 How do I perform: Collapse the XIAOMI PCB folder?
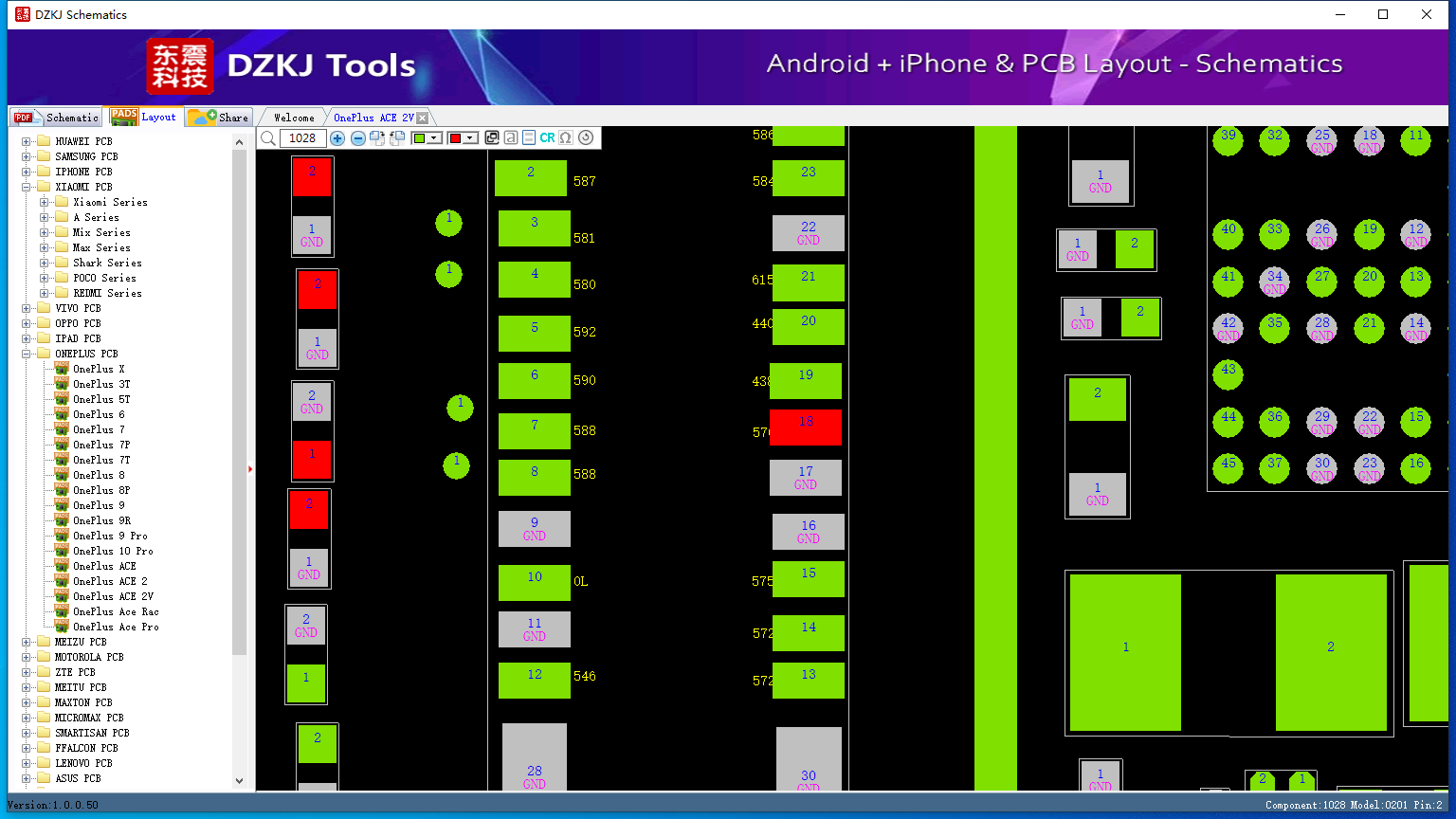[27, 187]
